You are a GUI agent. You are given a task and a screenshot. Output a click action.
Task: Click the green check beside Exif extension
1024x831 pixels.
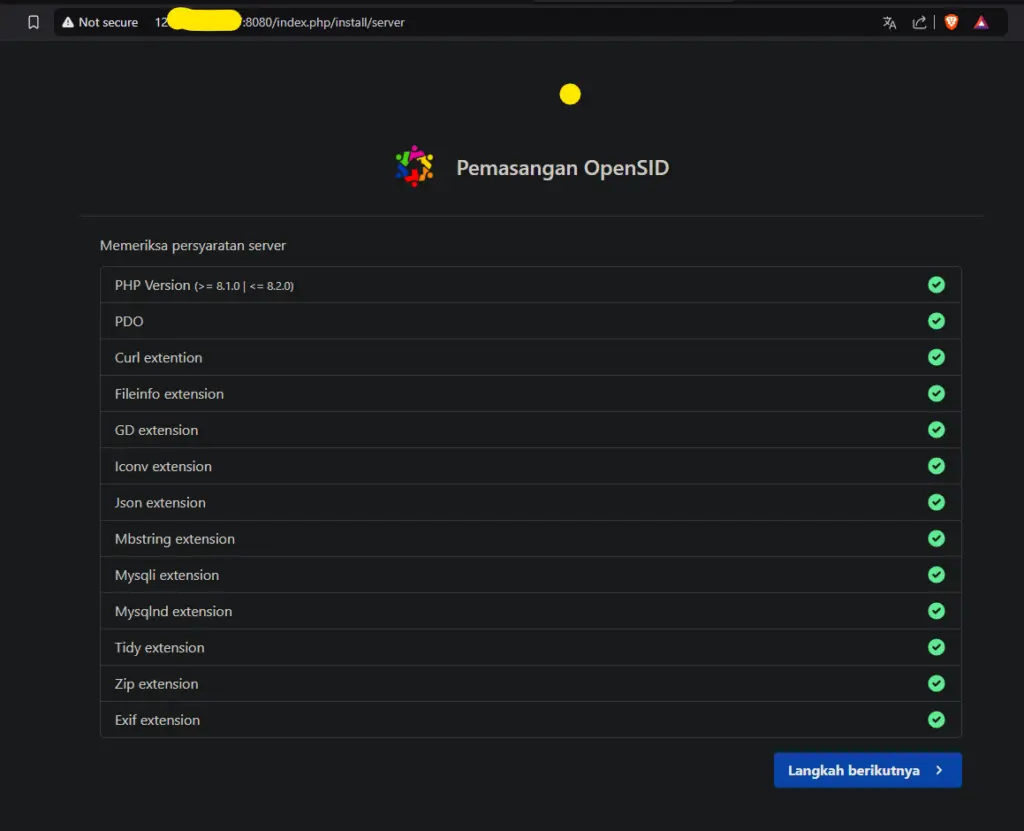click(936, 719)
